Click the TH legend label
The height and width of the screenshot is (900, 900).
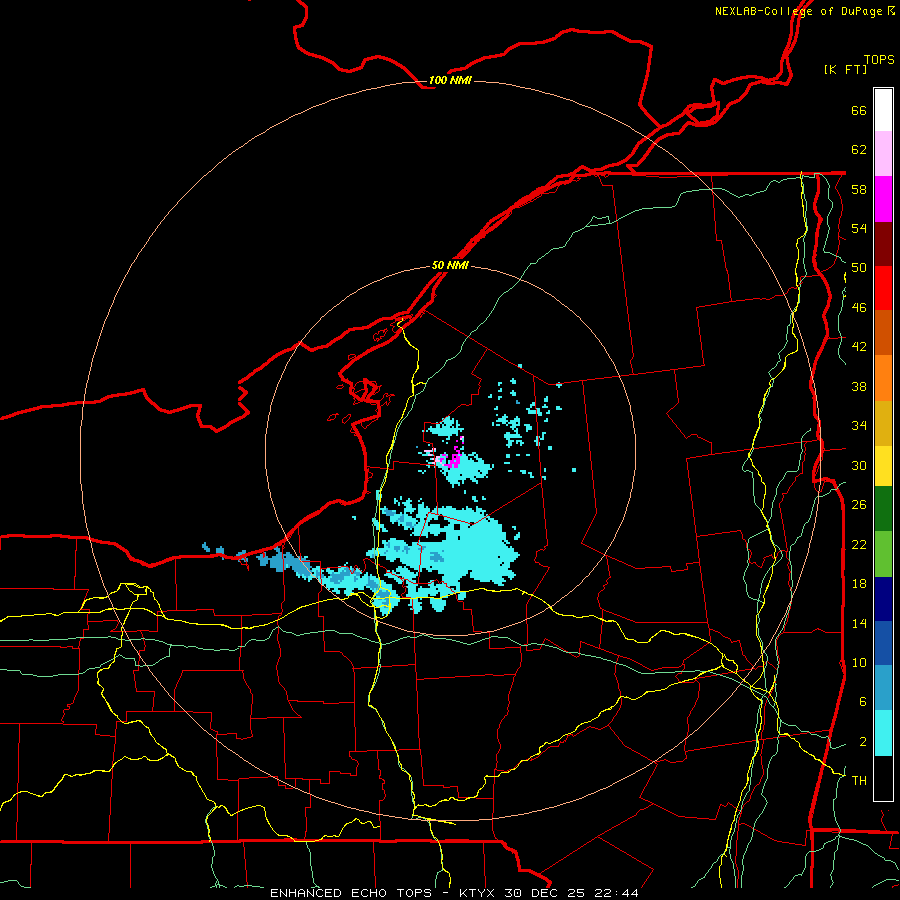click(859, 781)
